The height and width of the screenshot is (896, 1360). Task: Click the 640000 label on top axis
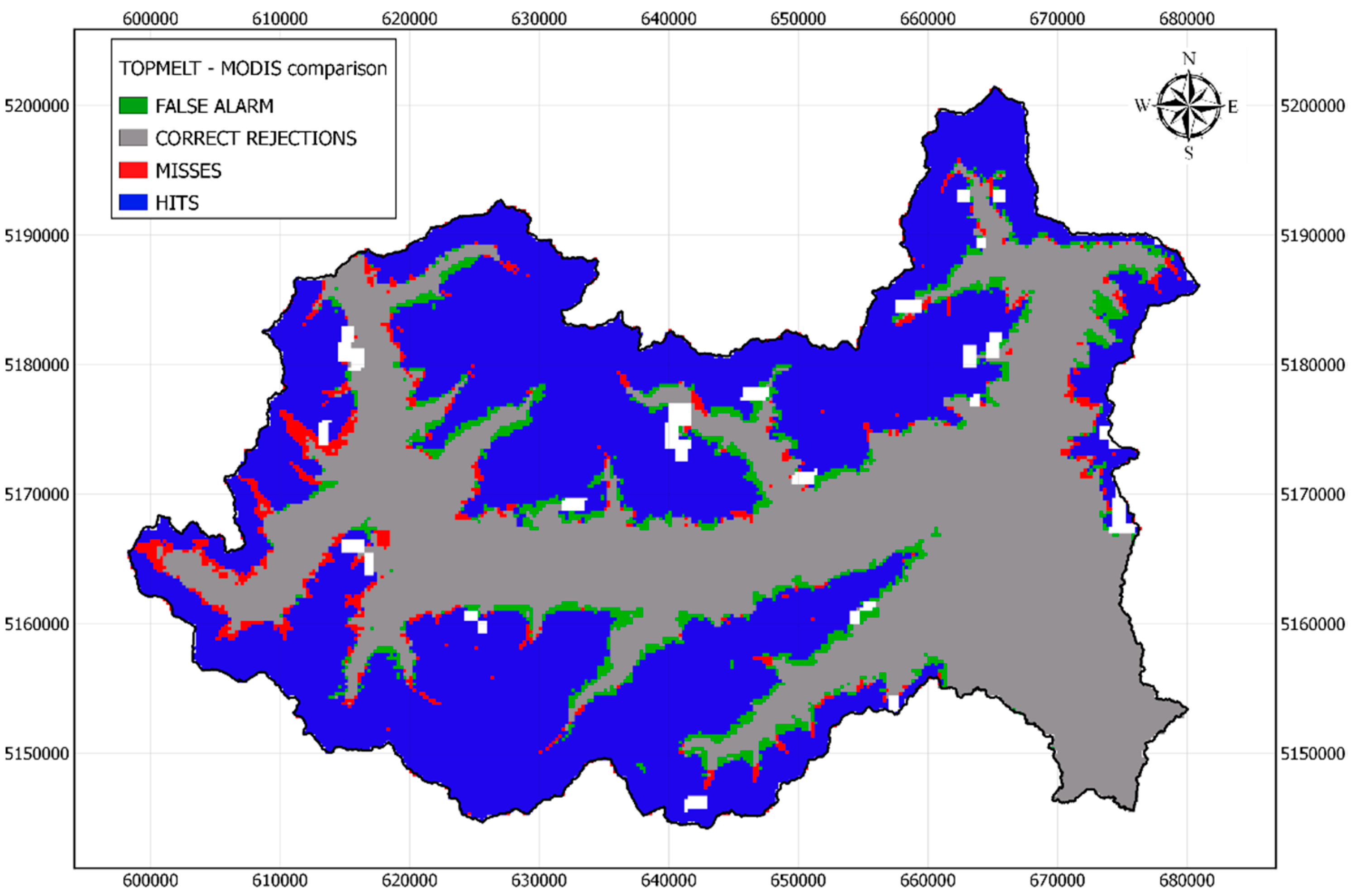pos(668,18)
